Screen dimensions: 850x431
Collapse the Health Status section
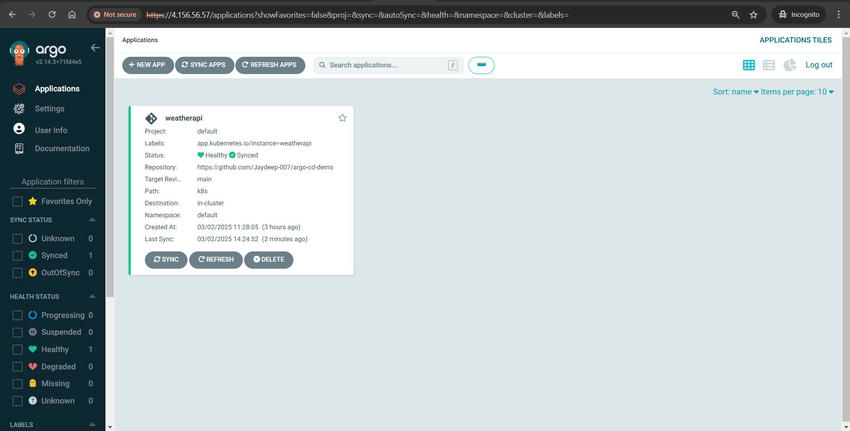pos(92,297)
